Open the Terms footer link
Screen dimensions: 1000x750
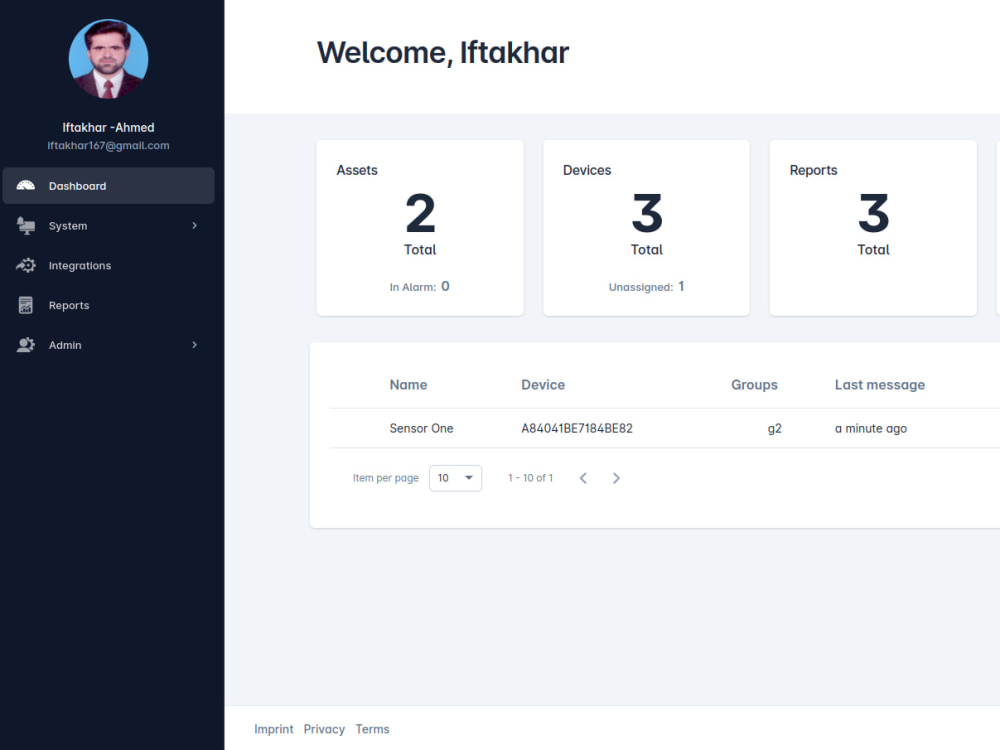coord(372,729)
